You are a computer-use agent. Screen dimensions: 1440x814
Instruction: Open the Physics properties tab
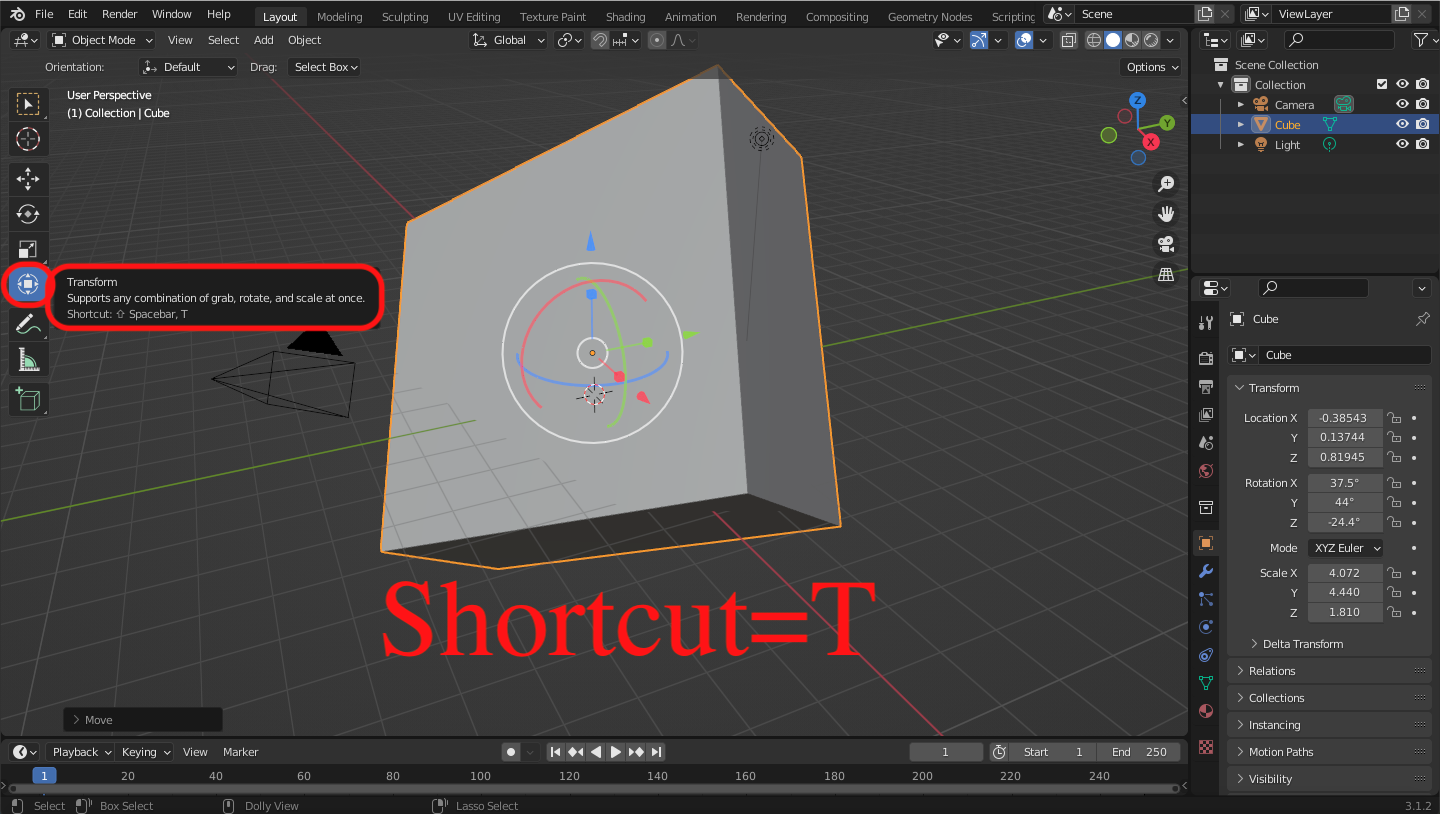tap(1206, 627)
